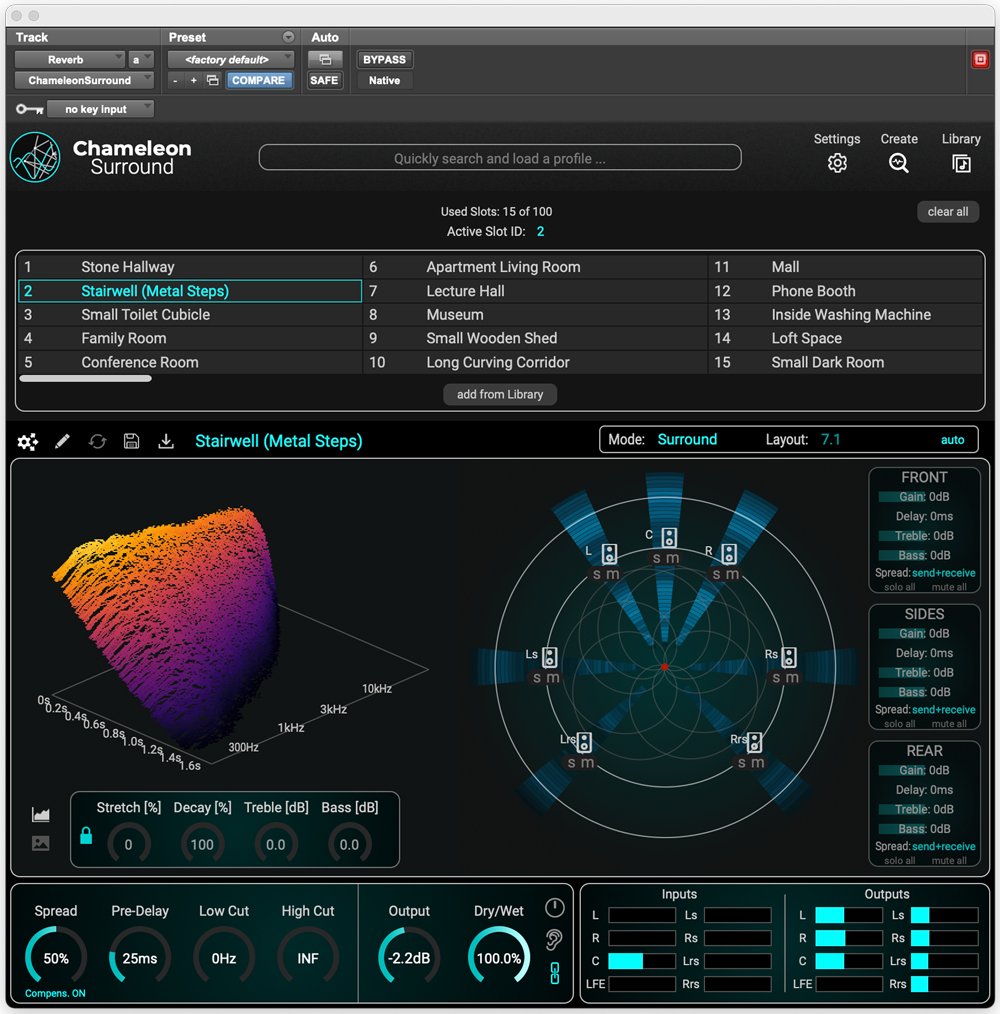Click the preset minus button

tap(175, 80)
